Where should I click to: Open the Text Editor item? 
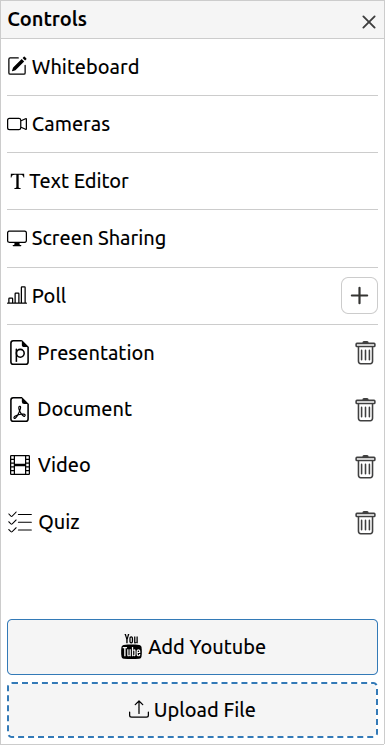(192, 181)
